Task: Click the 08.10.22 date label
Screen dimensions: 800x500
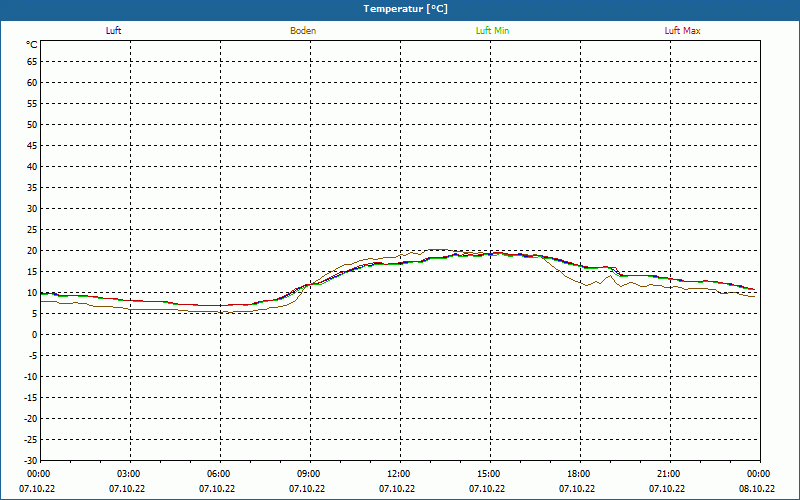Action: coord(757,488)
